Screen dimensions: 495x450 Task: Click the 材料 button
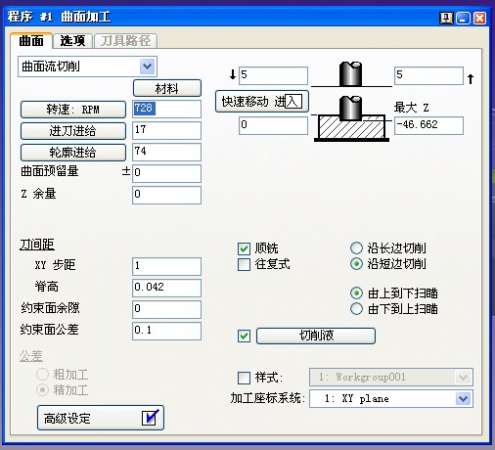tap(167, 88)
